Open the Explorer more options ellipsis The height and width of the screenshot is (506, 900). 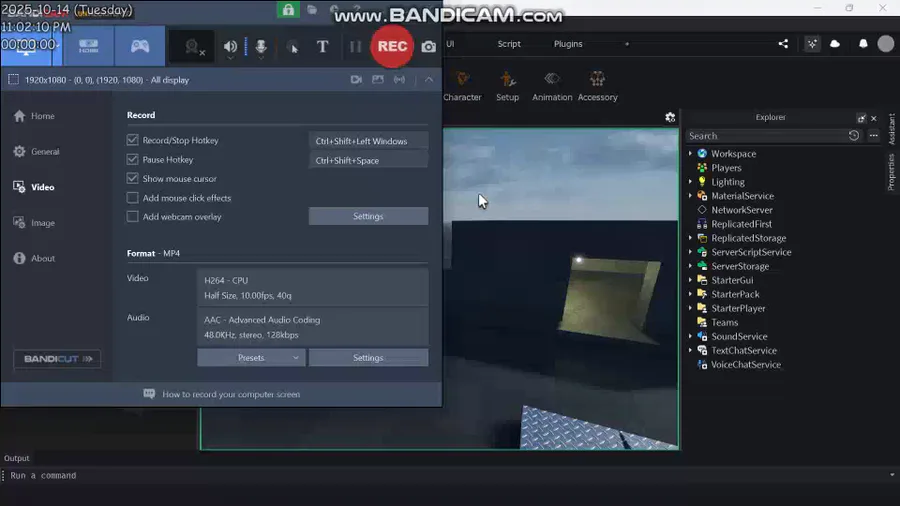coord(873,135)
